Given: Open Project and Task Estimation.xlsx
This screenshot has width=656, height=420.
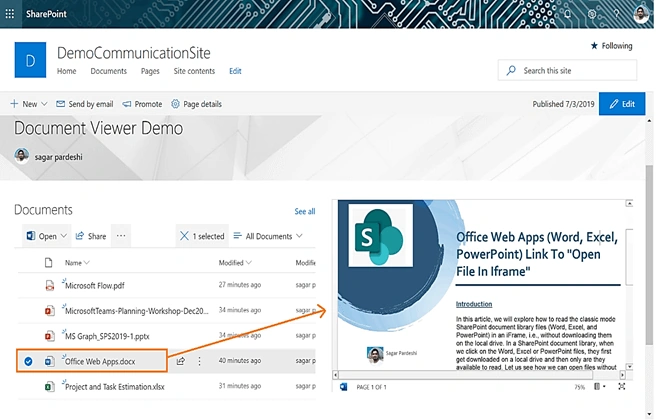Looking at the screenshot, I should coord(115,387).
